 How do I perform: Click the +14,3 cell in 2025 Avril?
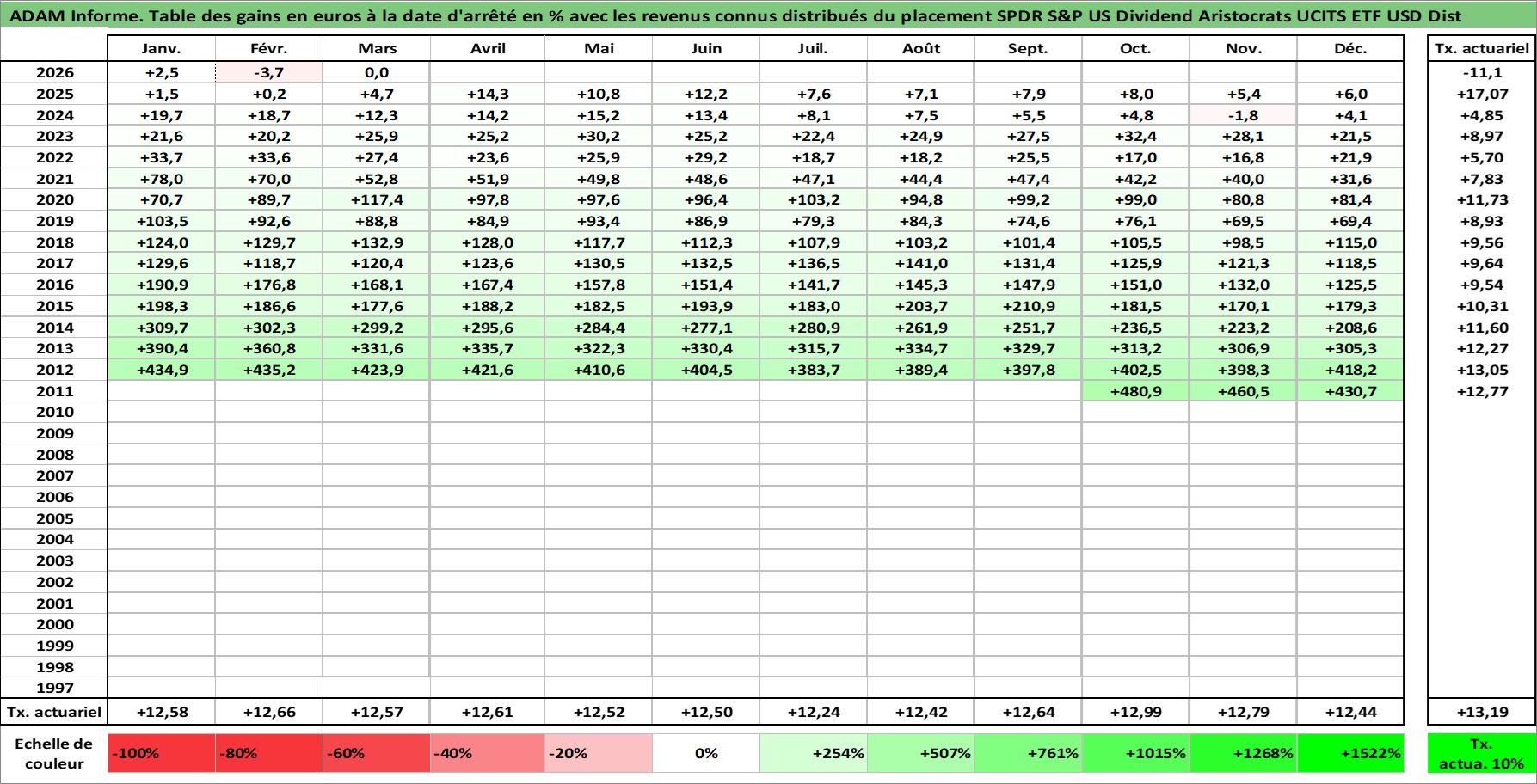488,94
